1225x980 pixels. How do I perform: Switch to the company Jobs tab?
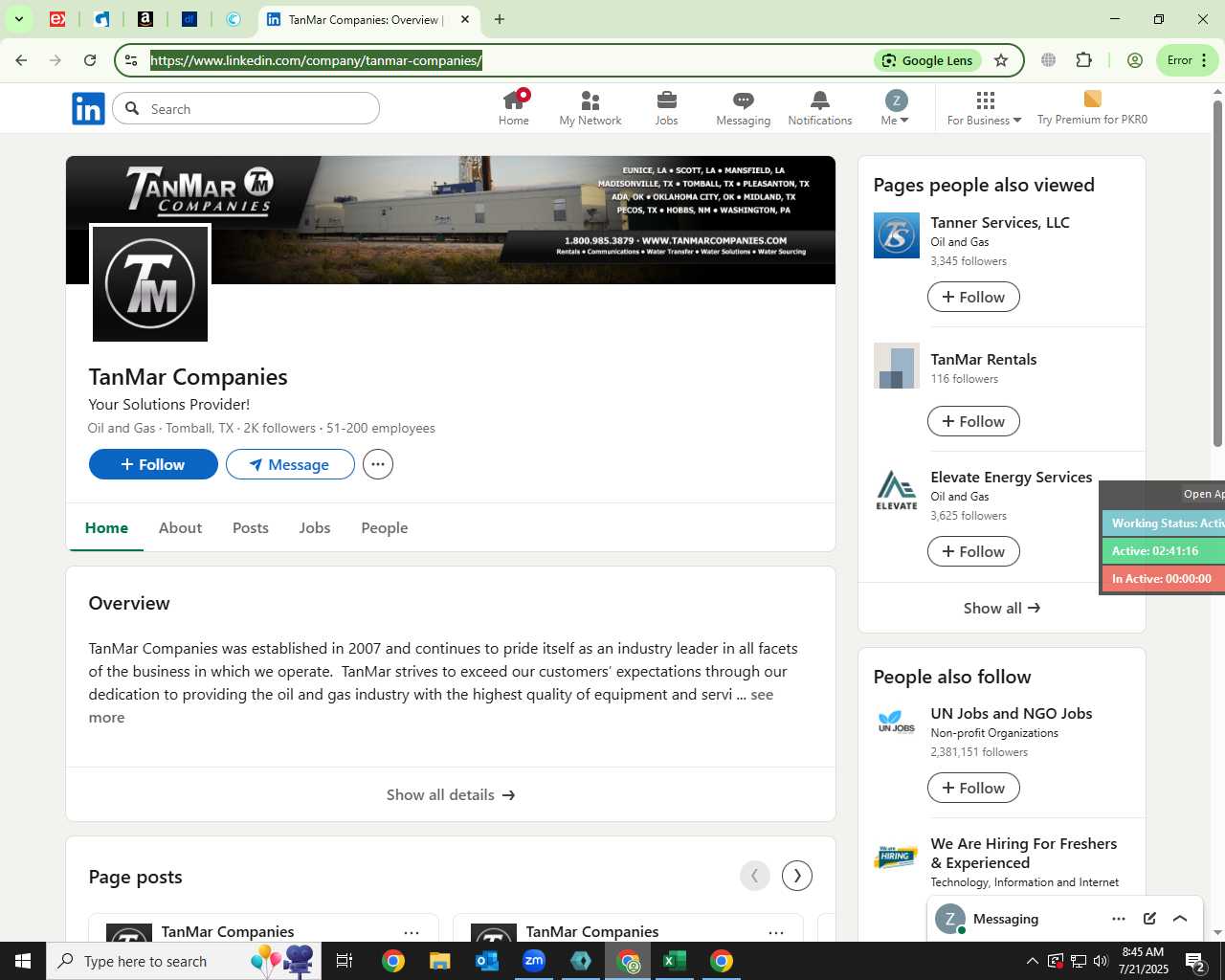click(x=315, y=527)
